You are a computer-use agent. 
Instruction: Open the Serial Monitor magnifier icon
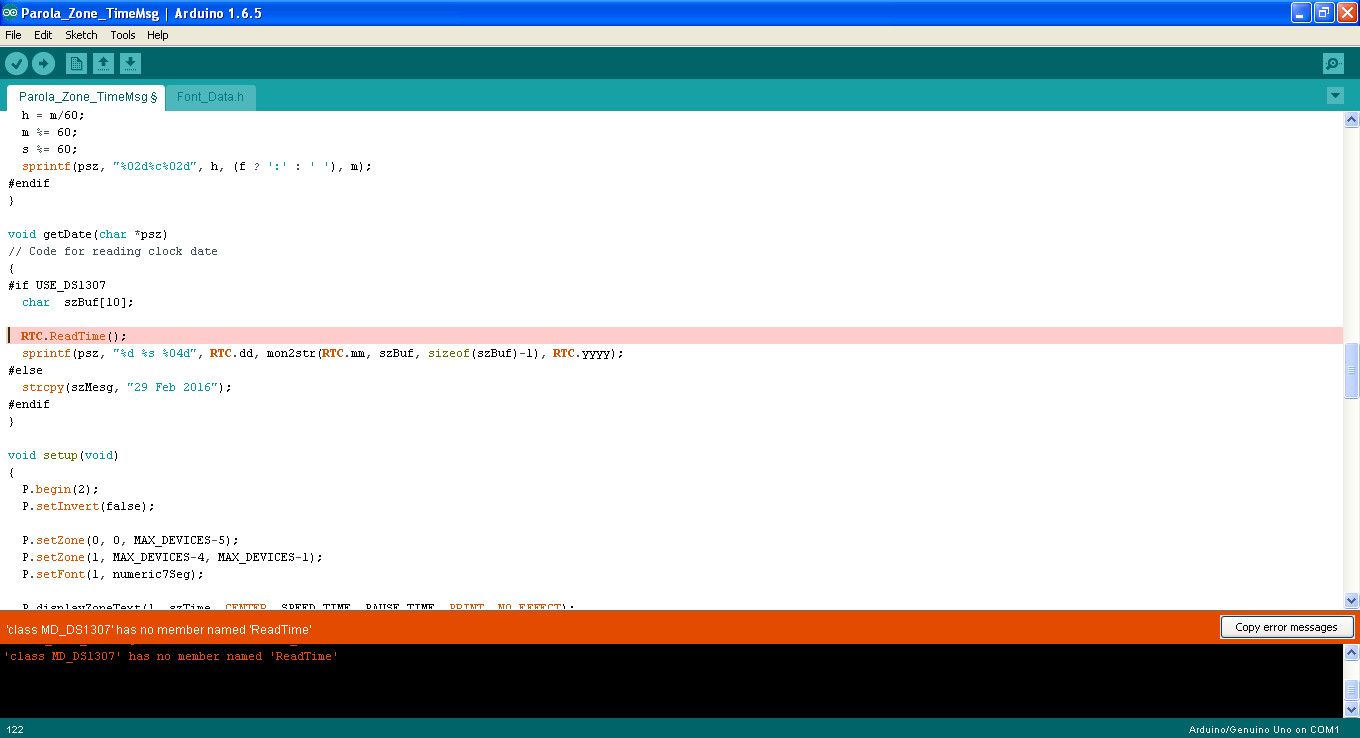click(1333, 63)
